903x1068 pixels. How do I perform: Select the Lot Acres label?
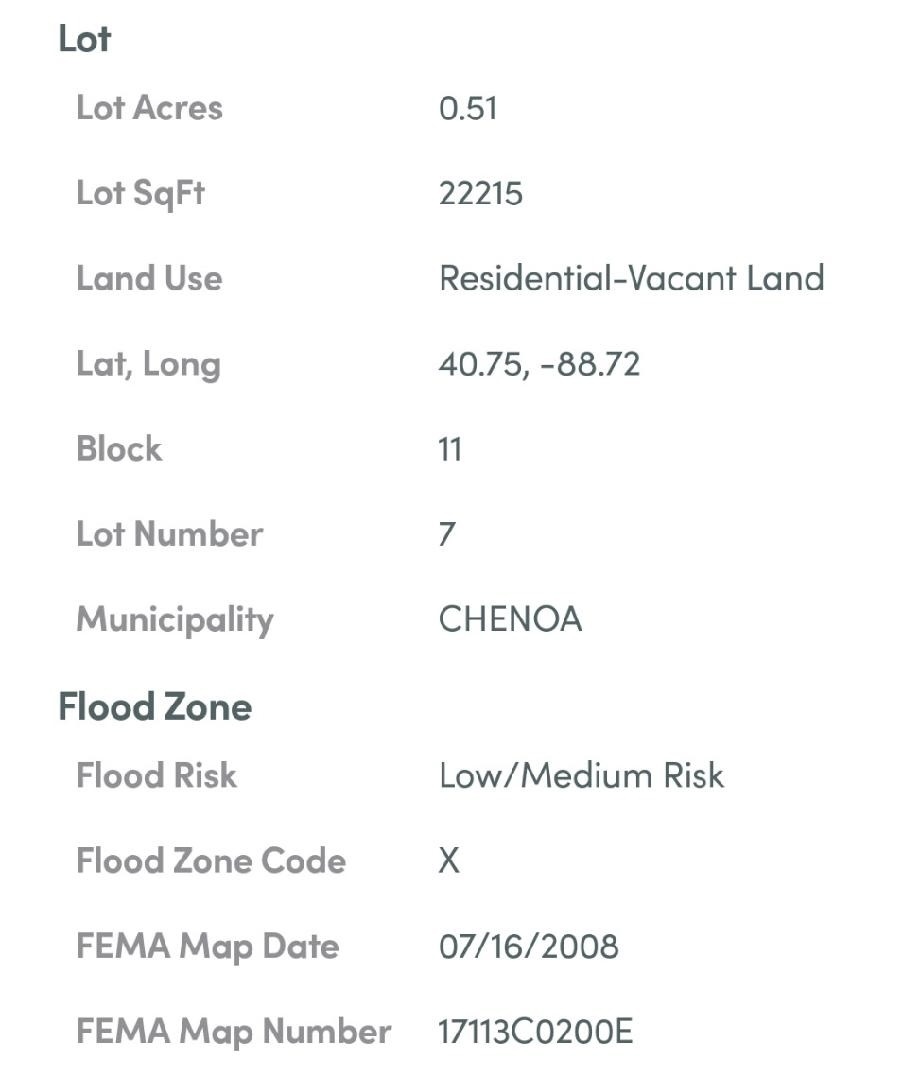(x=149, y=108)
